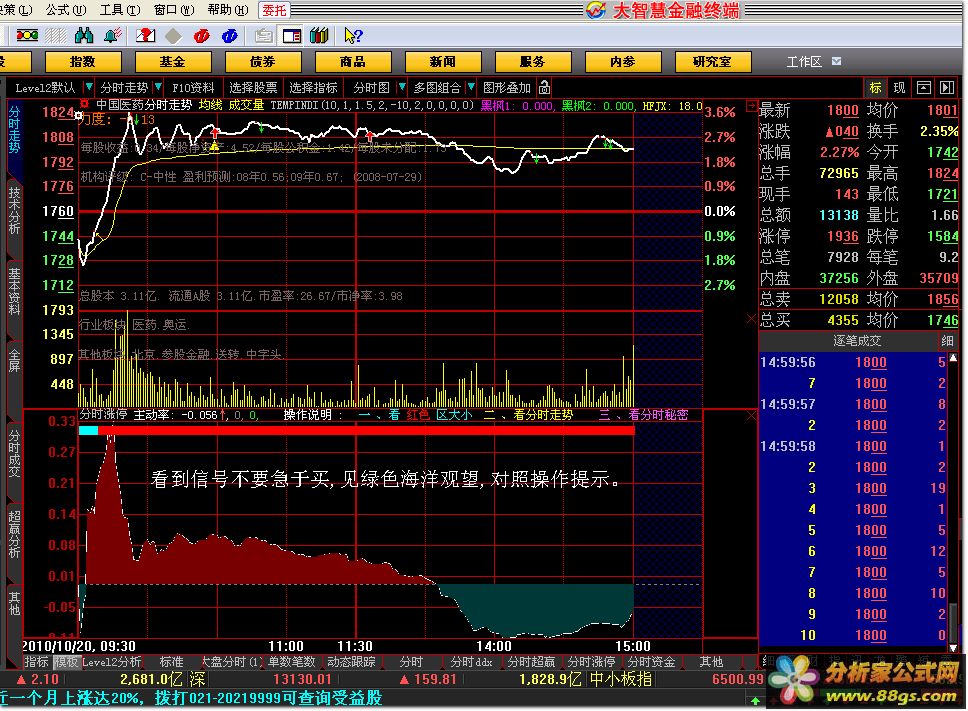Open the 商品 category button
Image resolution: width=968 pixels, height=711 pixels.
[353, 62]
